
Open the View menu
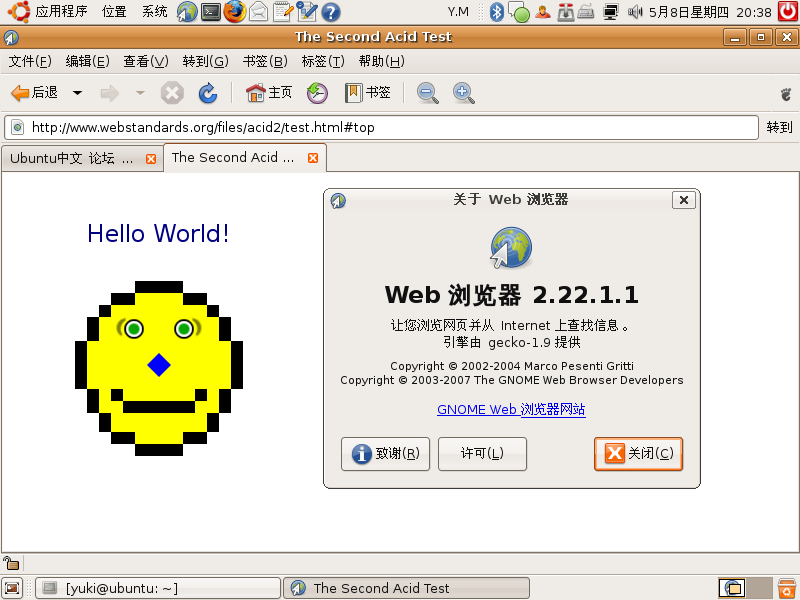[x=146, y=62]
